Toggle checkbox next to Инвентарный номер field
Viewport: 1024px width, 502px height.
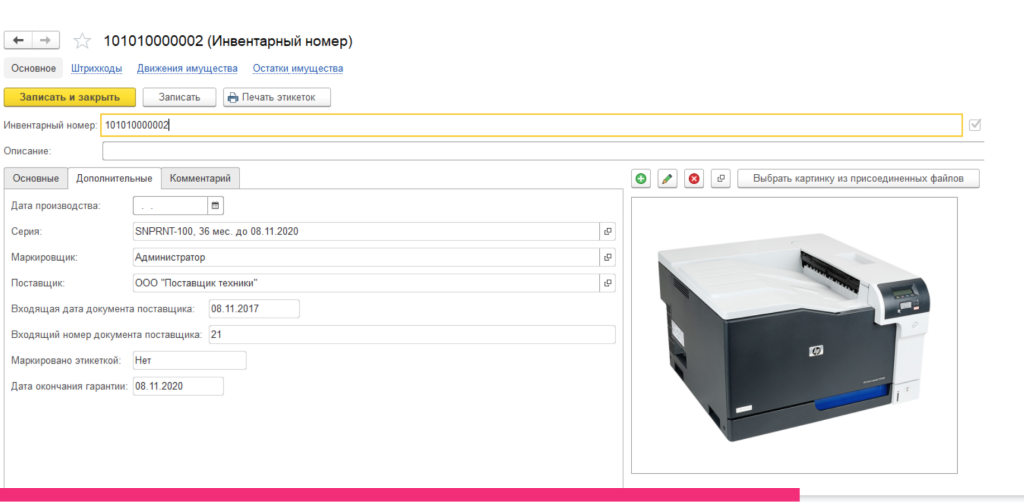pyautogui.click(x=975, y=125)
